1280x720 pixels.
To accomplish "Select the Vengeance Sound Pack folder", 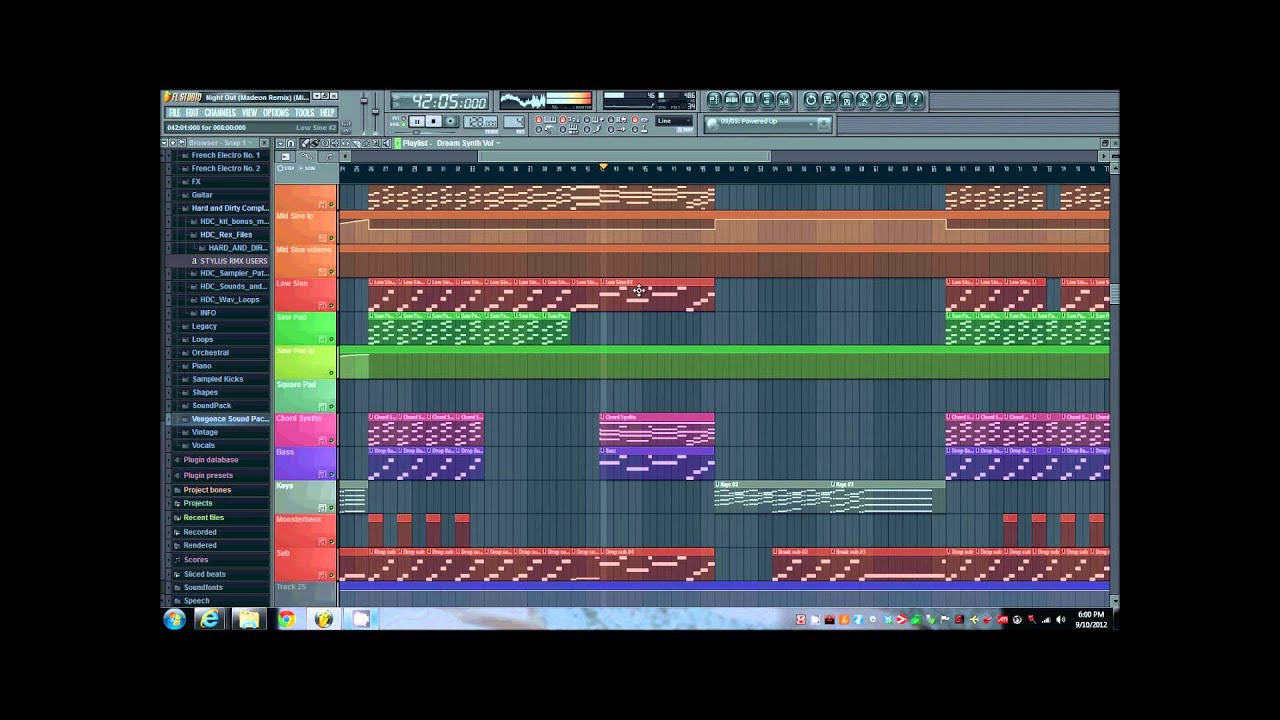I will click(229, 419).
